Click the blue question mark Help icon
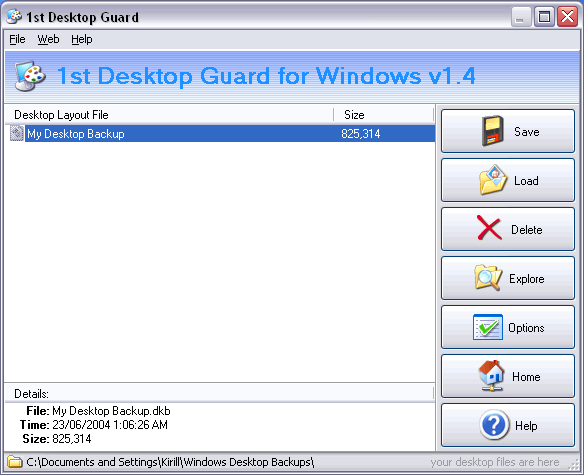584x475 pixels. point(494,425)
